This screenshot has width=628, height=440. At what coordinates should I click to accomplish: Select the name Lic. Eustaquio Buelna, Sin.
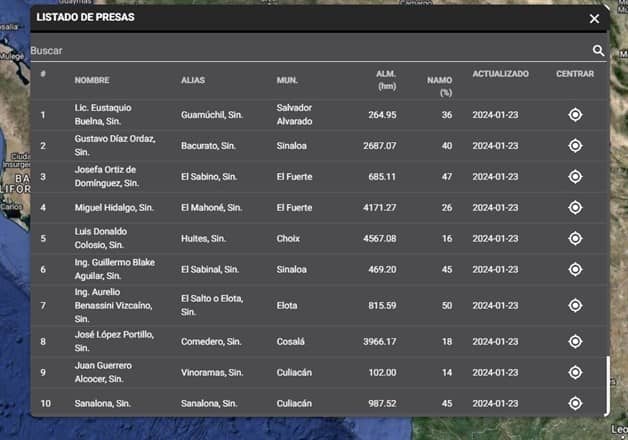[x=103, y=115]
